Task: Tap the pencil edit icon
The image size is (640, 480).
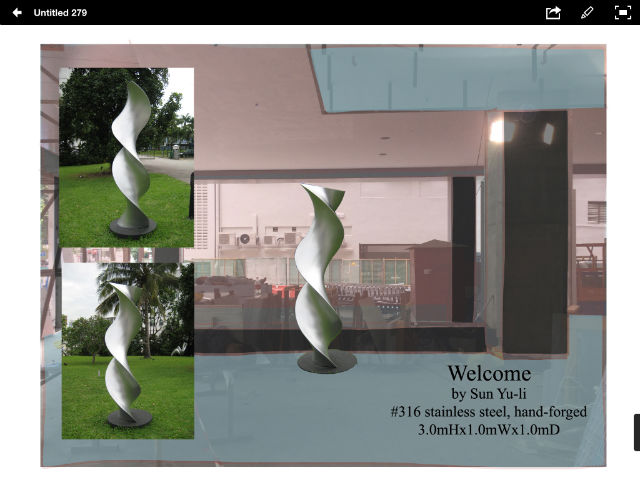Action: tap(587, 13)
